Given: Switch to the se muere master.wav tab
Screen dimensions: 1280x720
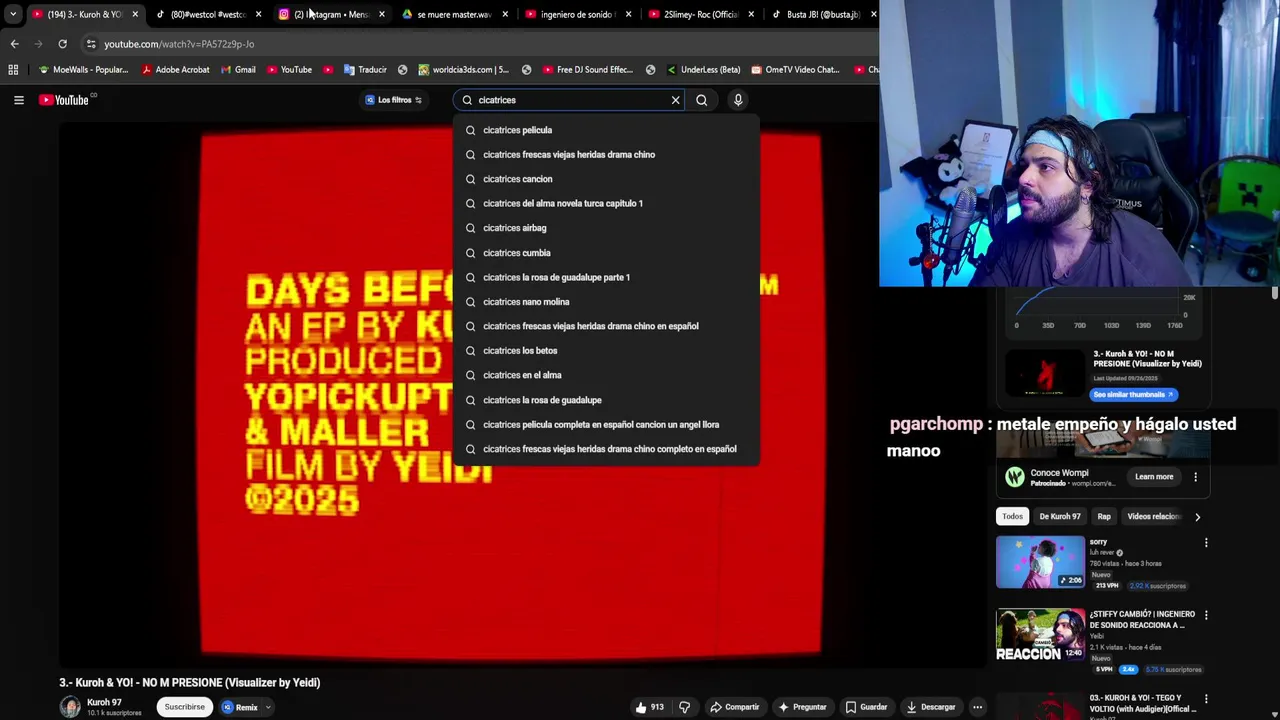Looking at the screenshot, I should click(453, 14).
